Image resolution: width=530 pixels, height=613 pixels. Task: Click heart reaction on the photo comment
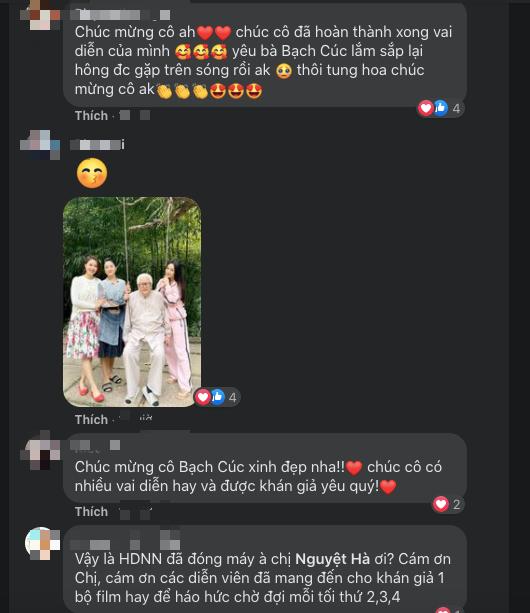point(202,397)
